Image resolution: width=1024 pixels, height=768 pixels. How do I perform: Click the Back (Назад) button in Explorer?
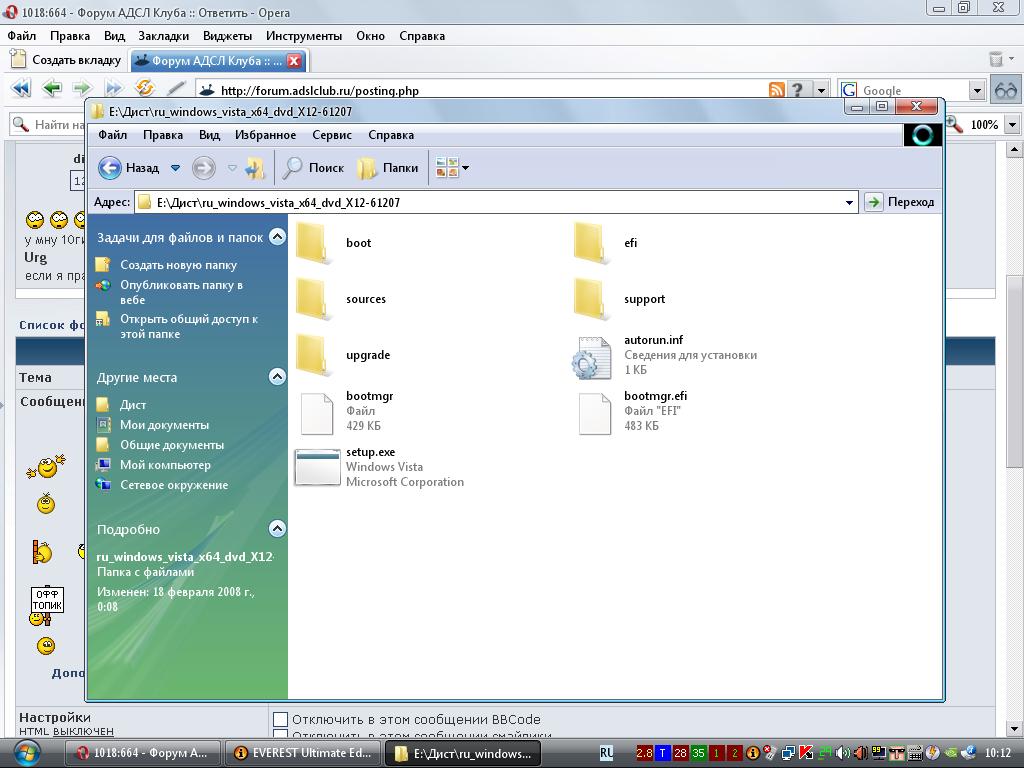coord(129,168)
